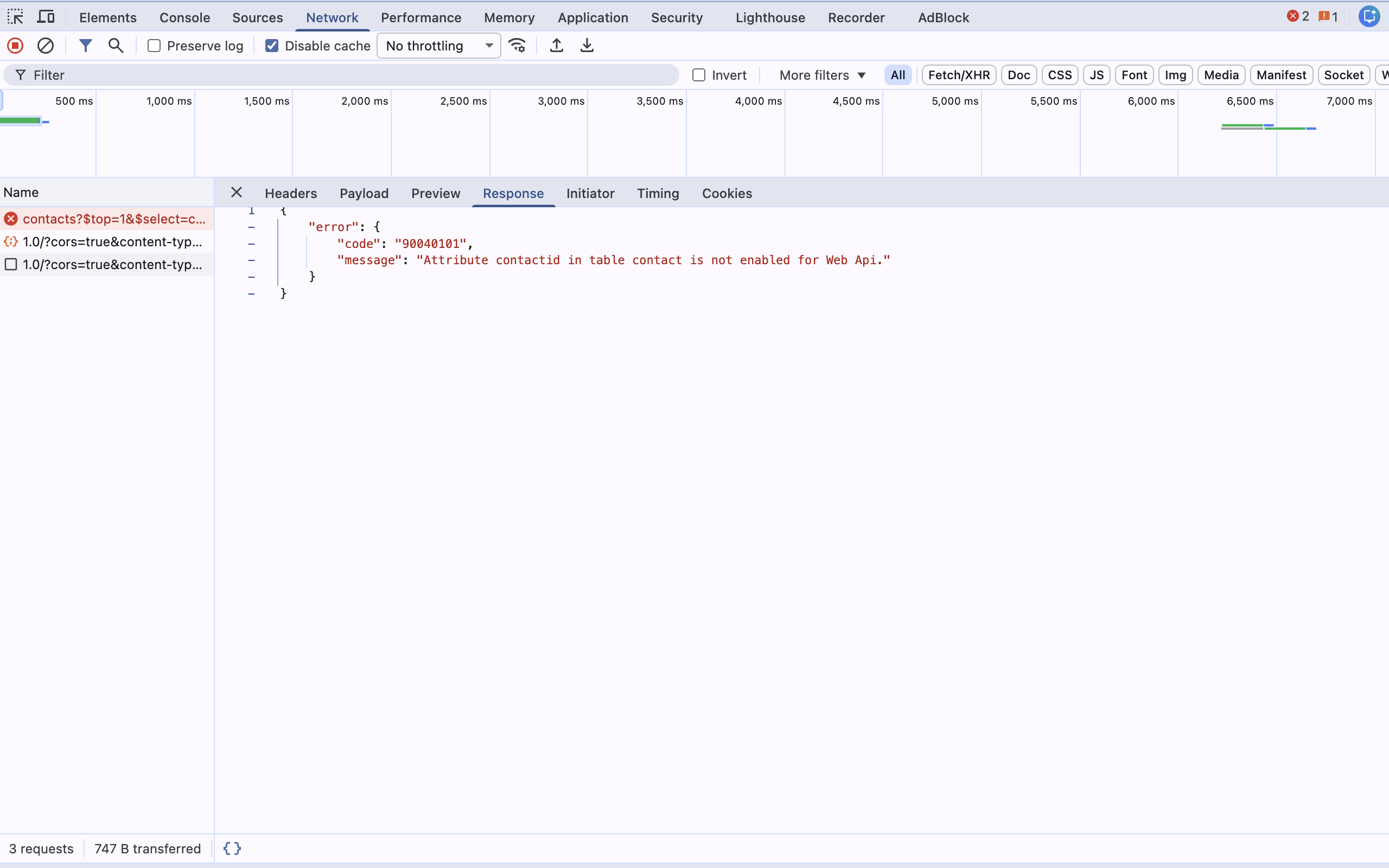This screenshot has width=1389, height=868.
Task: Open the network search magnifier
Action: click(x=116, y=46)
